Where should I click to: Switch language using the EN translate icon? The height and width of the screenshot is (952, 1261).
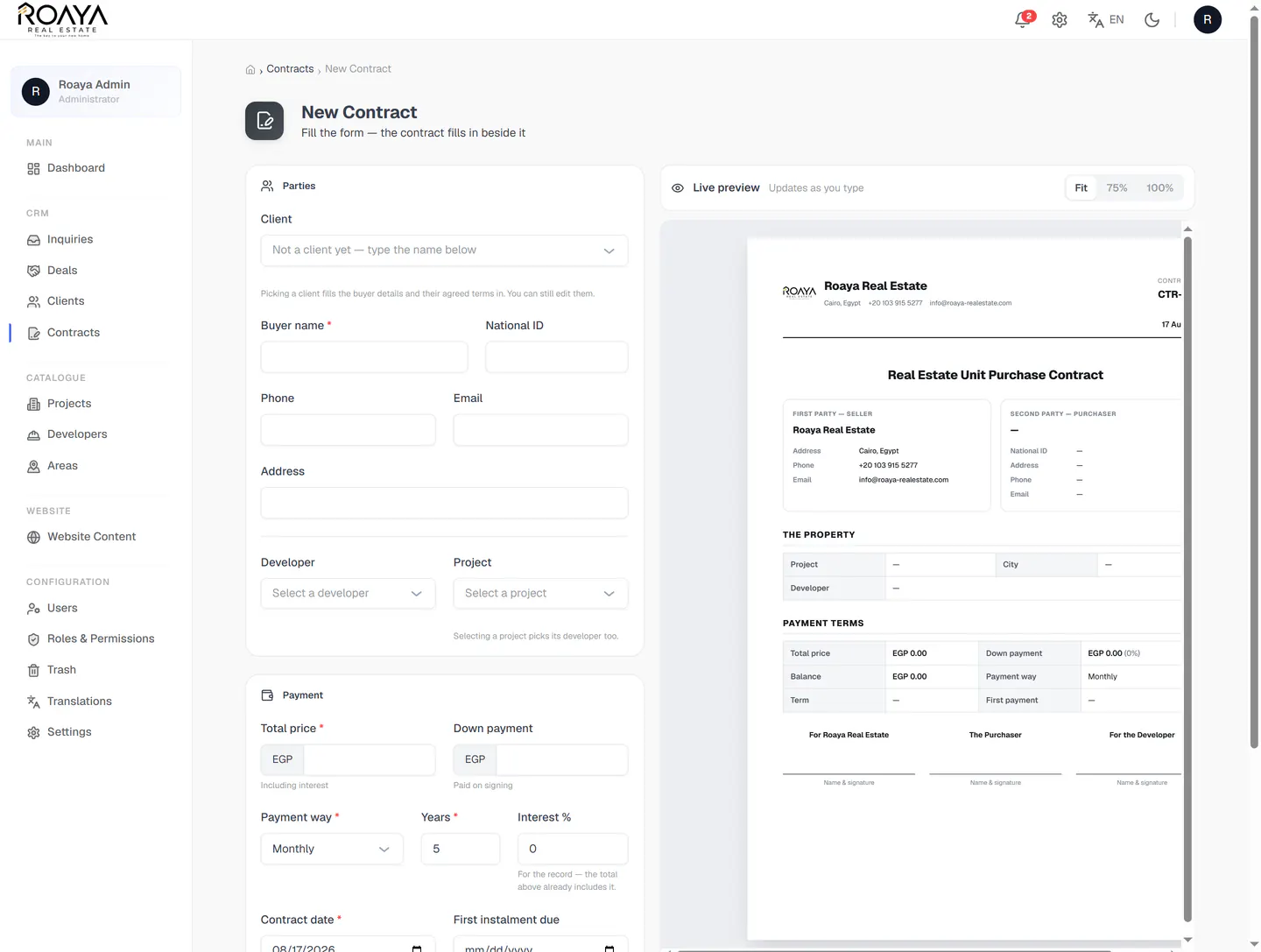point(1105,19)
